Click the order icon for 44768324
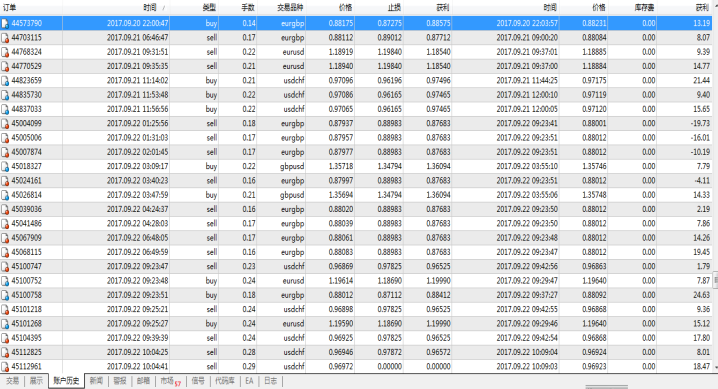 point(5,52)
